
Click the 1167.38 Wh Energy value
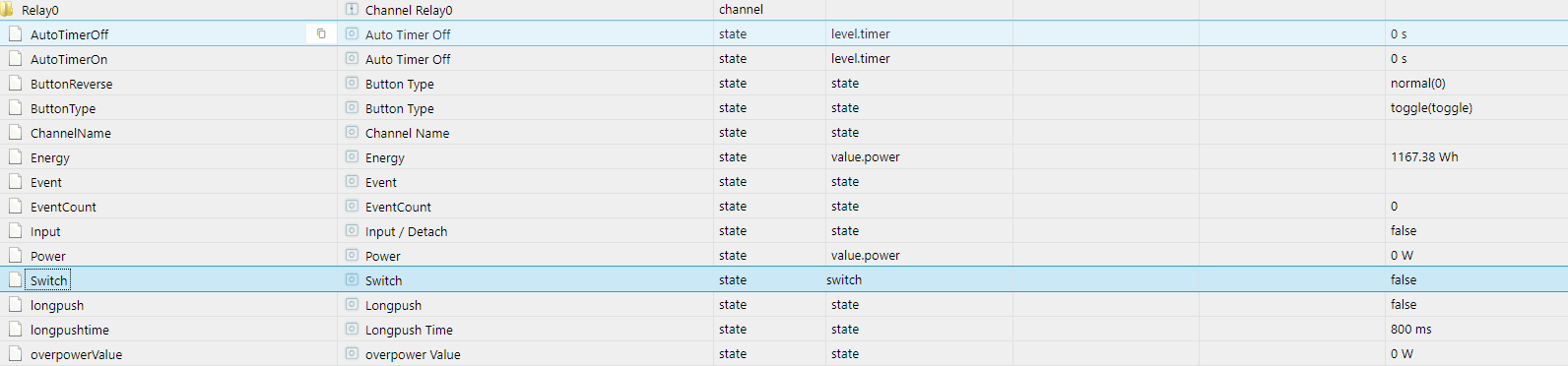pos(1424,156)
